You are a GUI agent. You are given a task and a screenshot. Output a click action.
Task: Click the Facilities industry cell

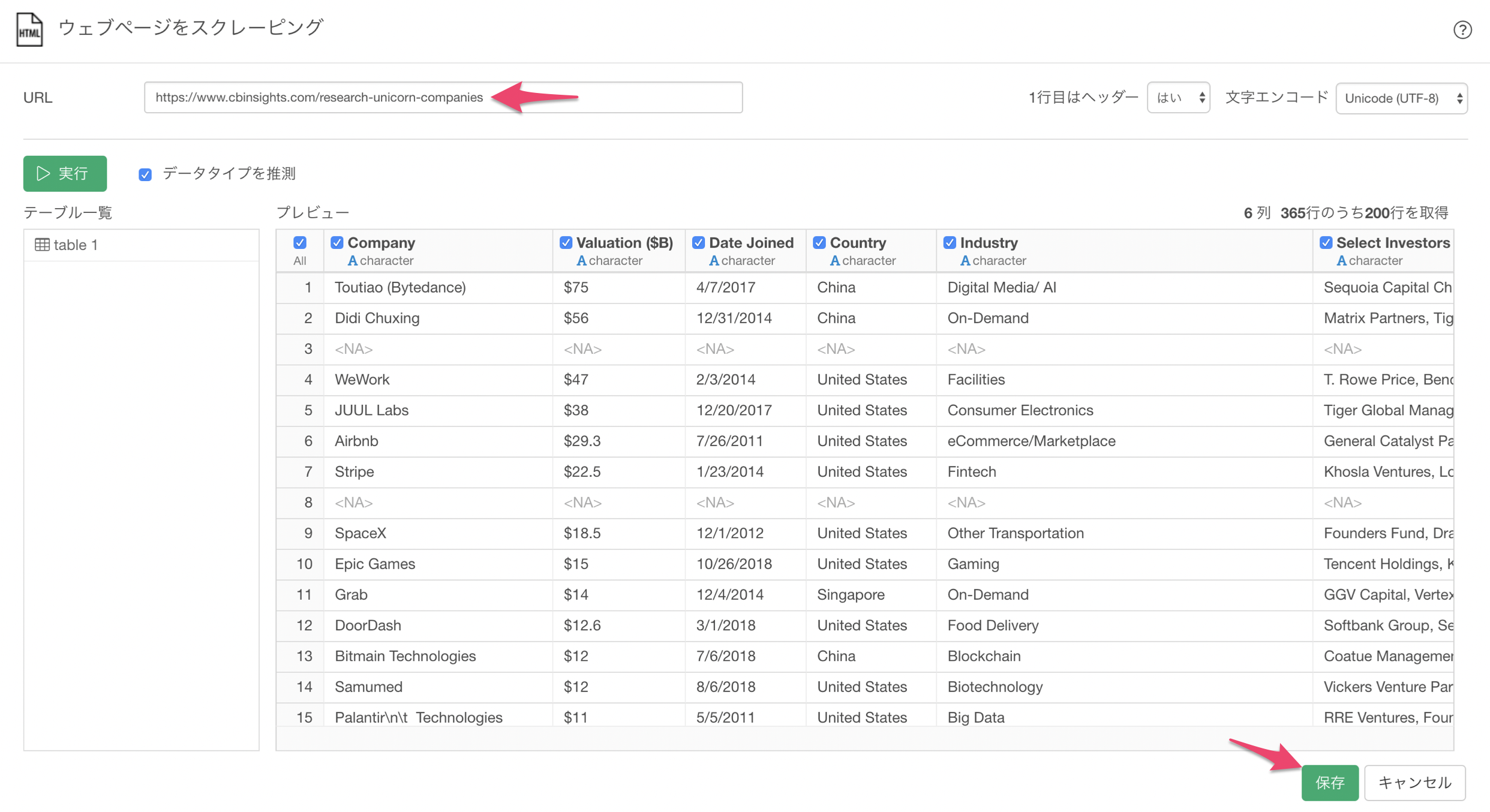(1125, 380)
